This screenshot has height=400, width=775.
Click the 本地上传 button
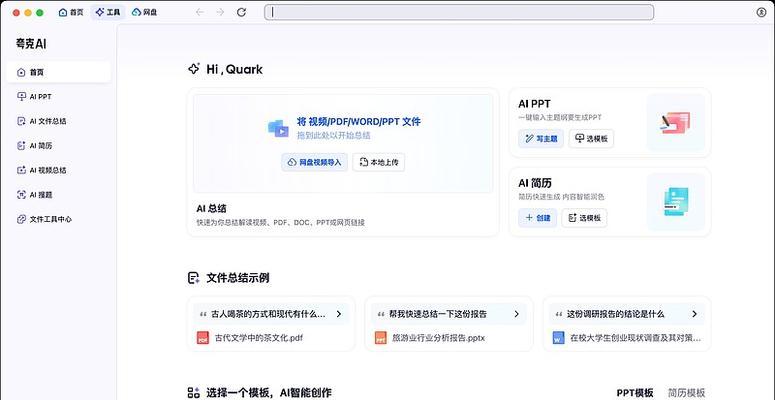pyautogui.click(x=379, y=162)
